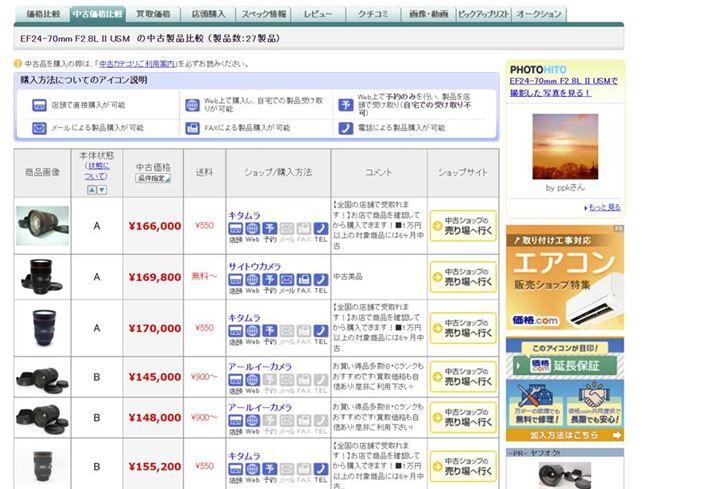Viewport: 715px width, 489px height.
Task: Sort 本体状態 ascending with the up arrow
Action: coord(91,190)
